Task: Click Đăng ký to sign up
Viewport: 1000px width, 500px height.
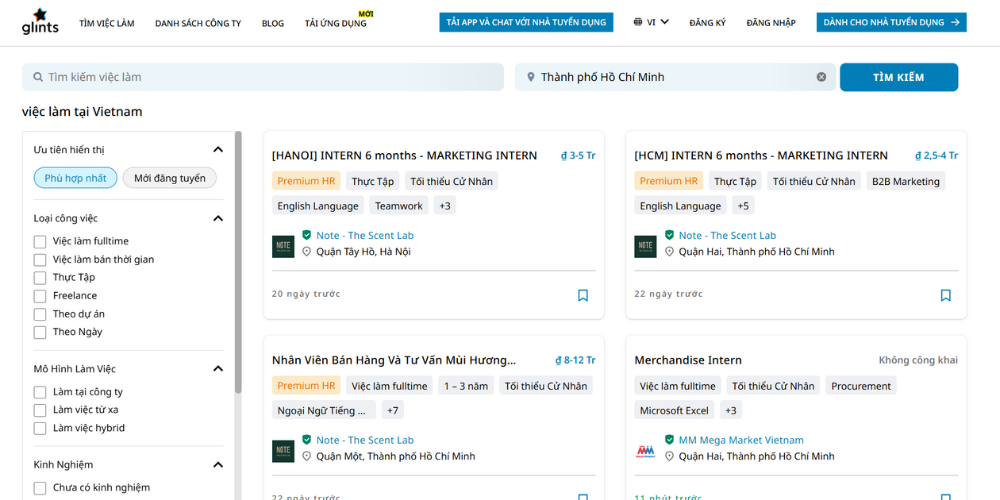Action: pyautogui.click(x=707, y=23)
